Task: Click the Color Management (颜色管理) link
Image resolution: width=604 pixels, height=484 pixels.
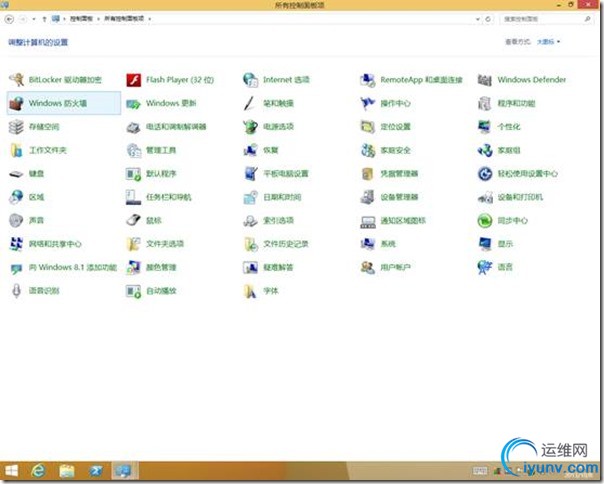Action: tap(161, 267)
